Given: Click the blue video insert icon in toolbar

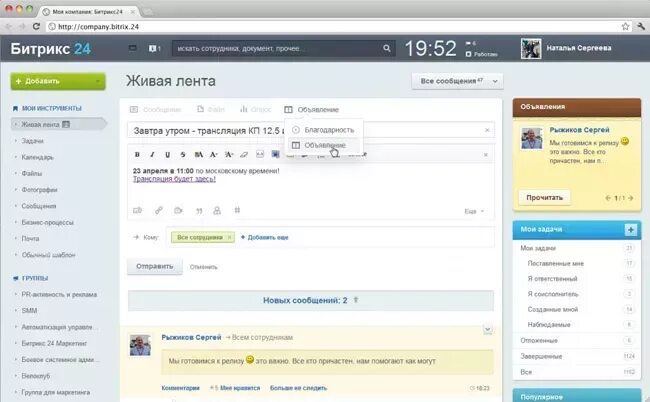Looking at the screenshot, I should (x=275, y=154).
